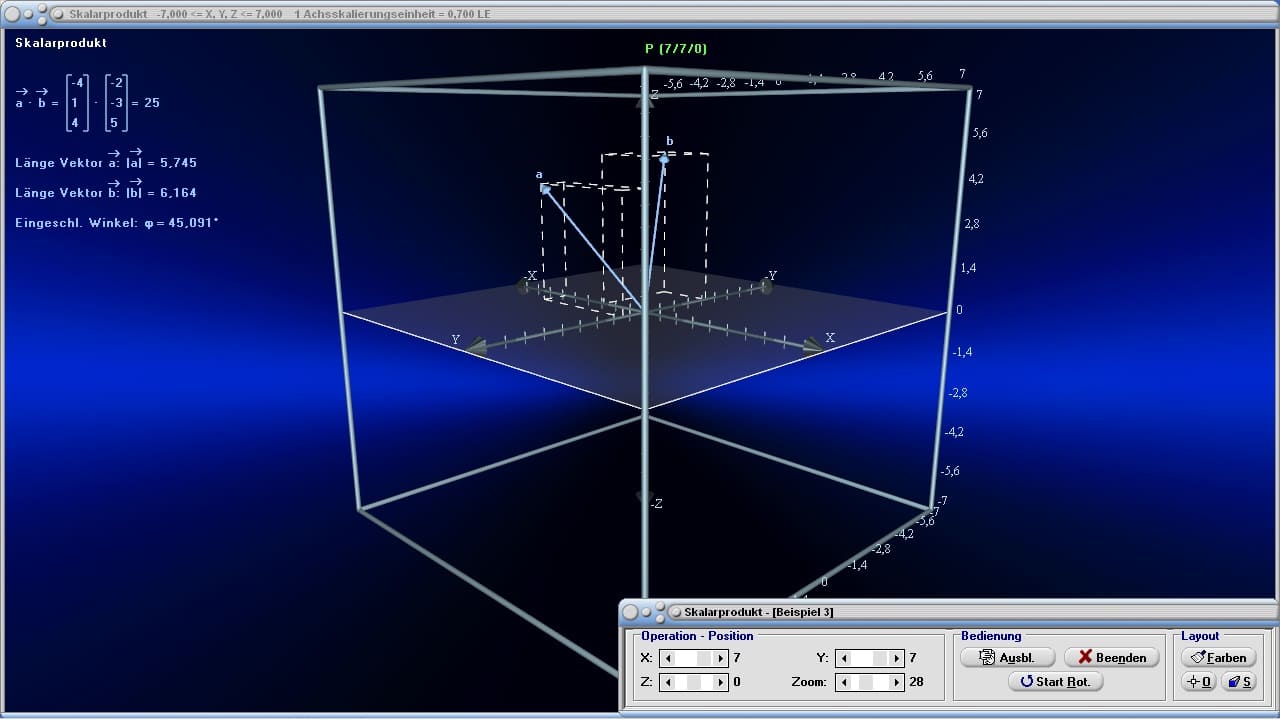Increase Y position with right arrow
This screenshot has width=1280, height=720.
(x=896, y=658)
